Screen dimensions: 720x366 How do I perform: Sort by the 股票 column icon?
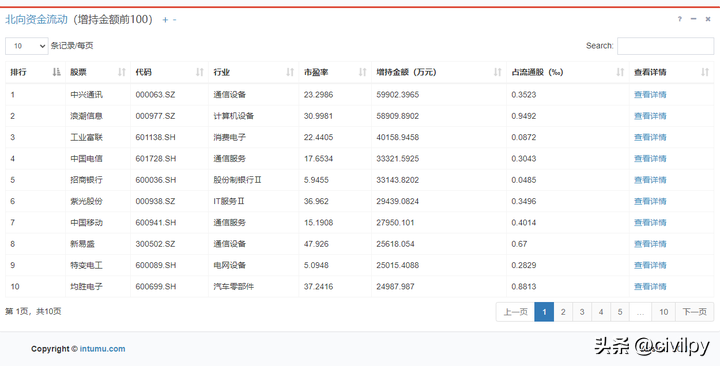[122, 72]
